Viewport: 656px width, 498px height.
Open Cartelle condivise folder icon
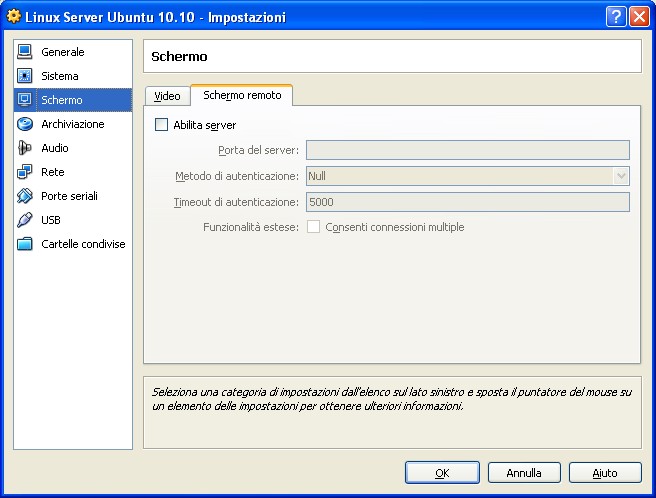tap(25, 244)
